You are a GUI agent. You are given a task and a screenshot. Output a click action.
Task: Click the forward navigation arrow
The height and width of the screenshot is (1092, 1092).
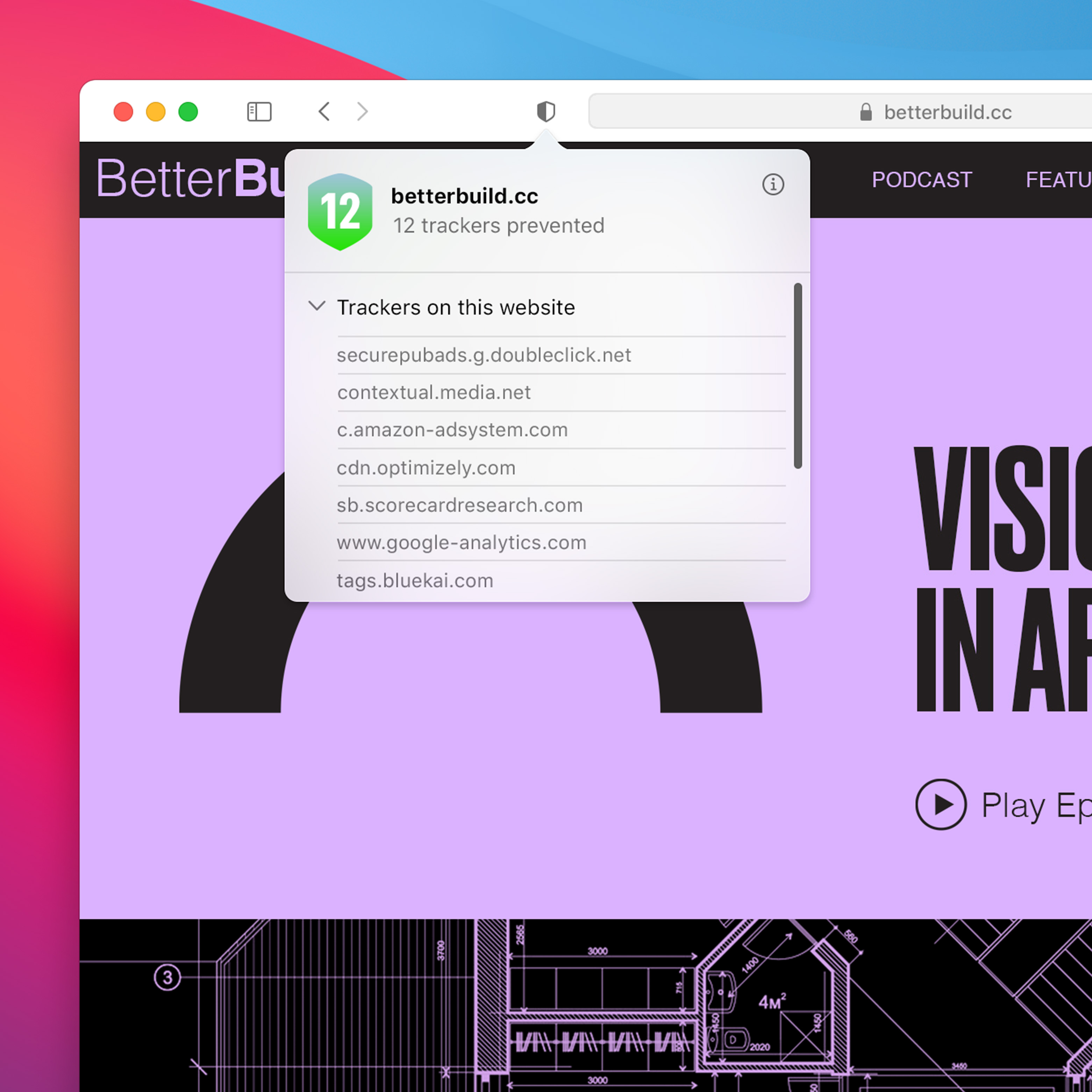click(362, 110)
